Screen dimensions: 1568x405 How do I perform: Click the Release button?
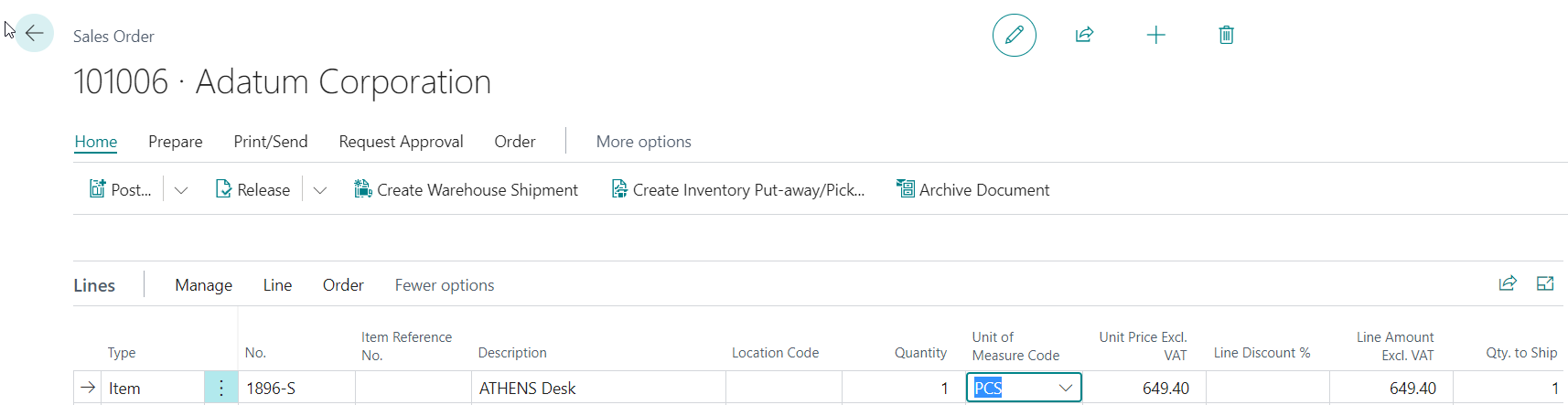[x=252, y=189]
